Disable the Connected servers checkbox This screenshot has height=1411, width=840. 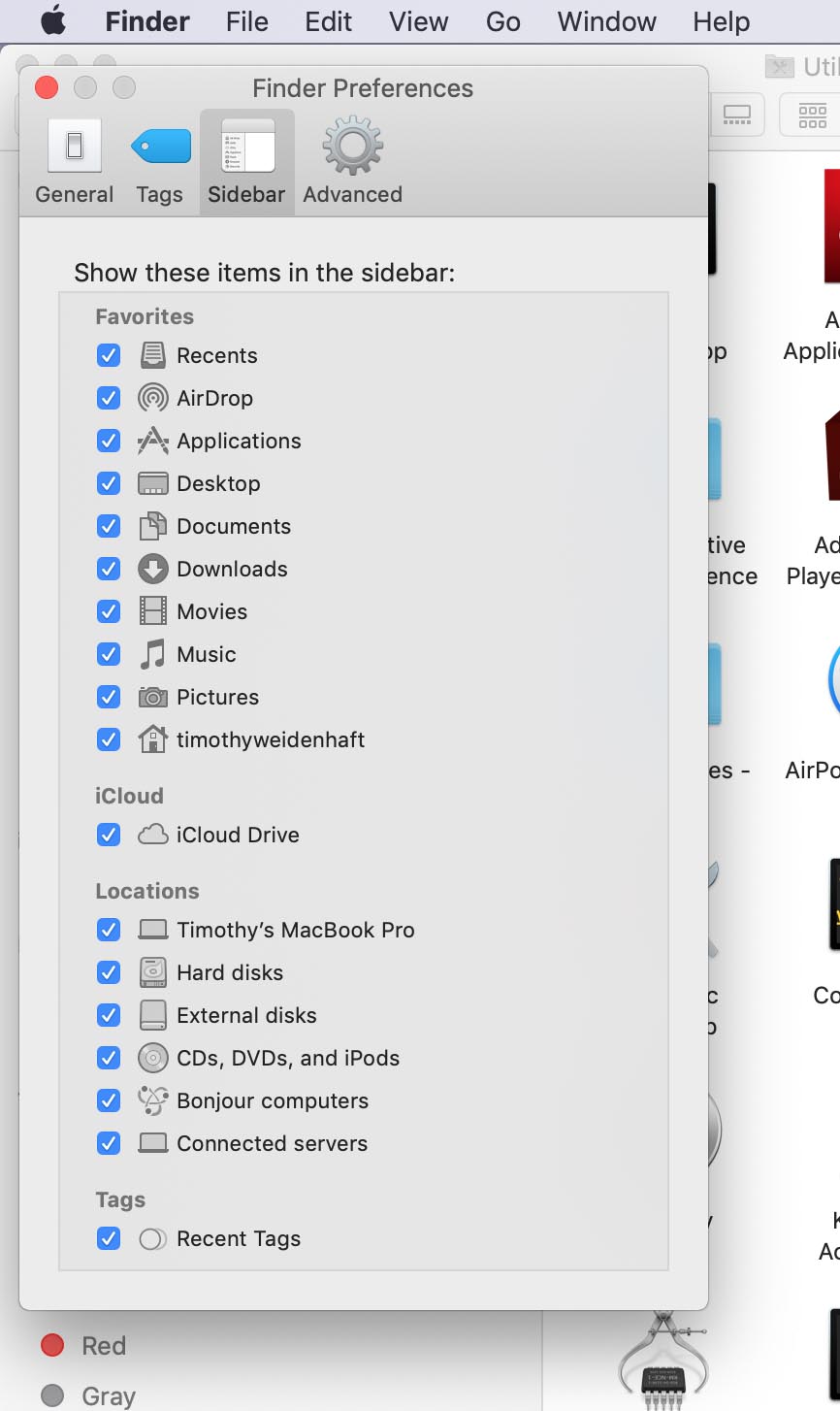click(109, 1143)
